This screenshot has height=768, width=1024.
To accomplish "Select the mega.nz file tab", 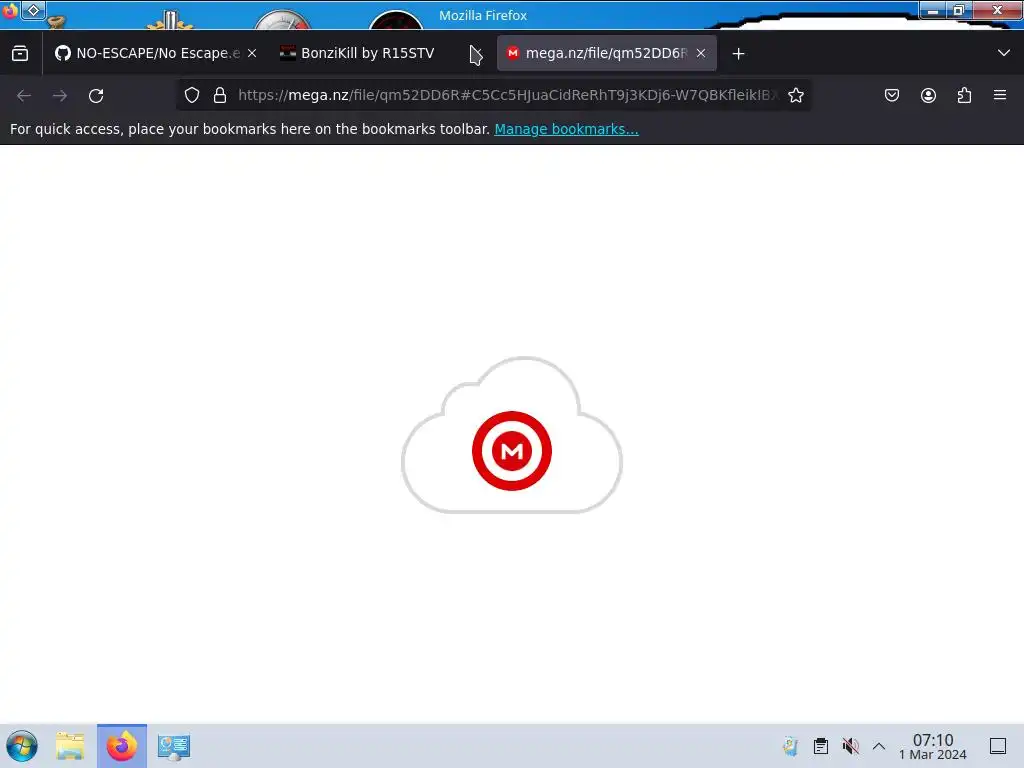I will click(607, 53).
